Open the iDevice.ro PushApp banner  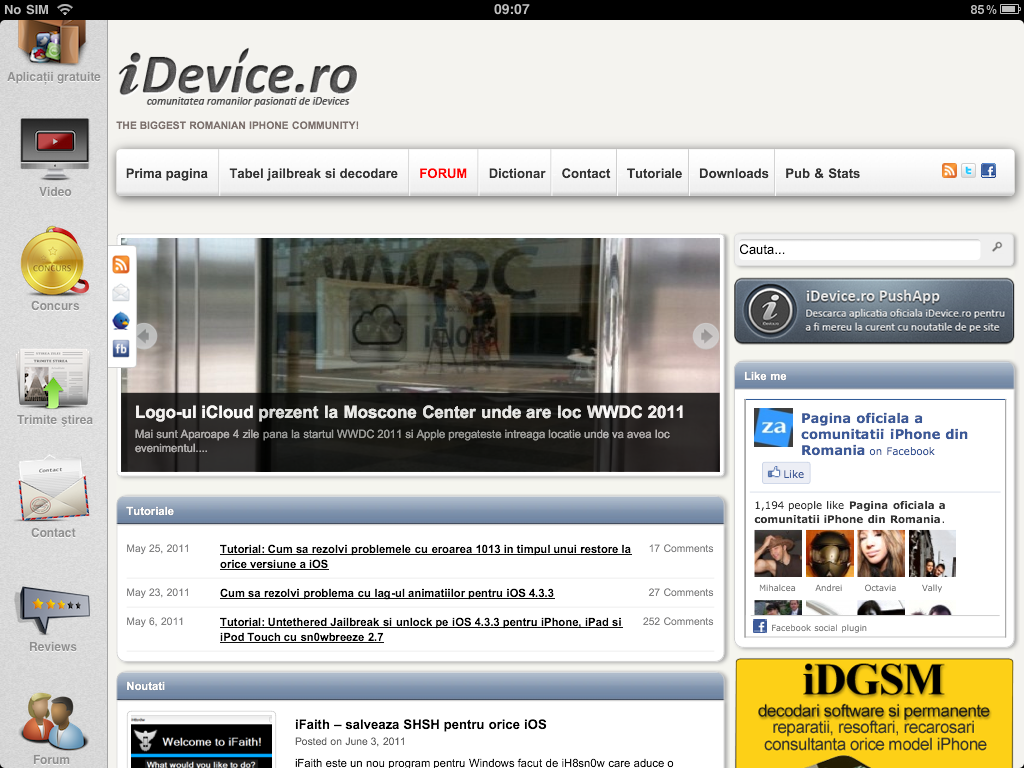coord(874,311)
